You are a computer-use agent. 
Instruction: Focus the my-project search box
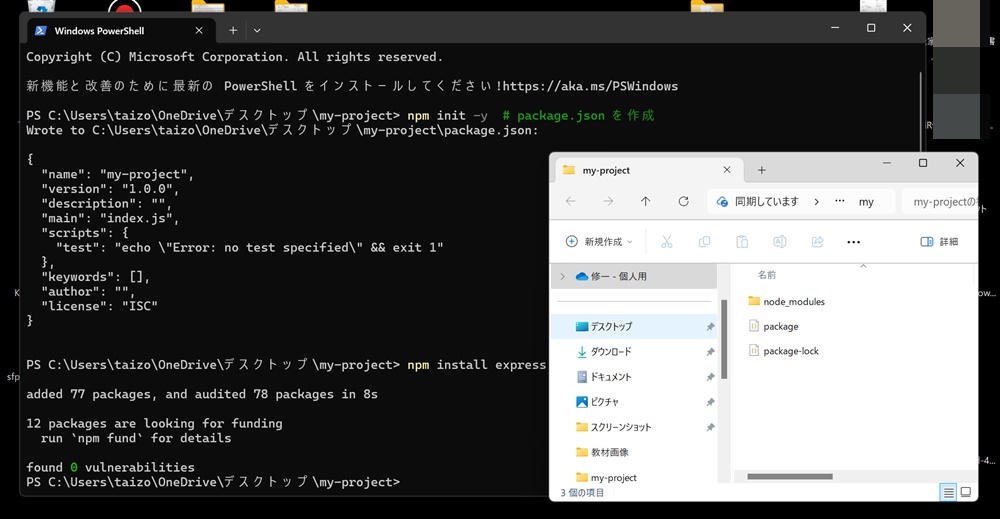[941, 201]
